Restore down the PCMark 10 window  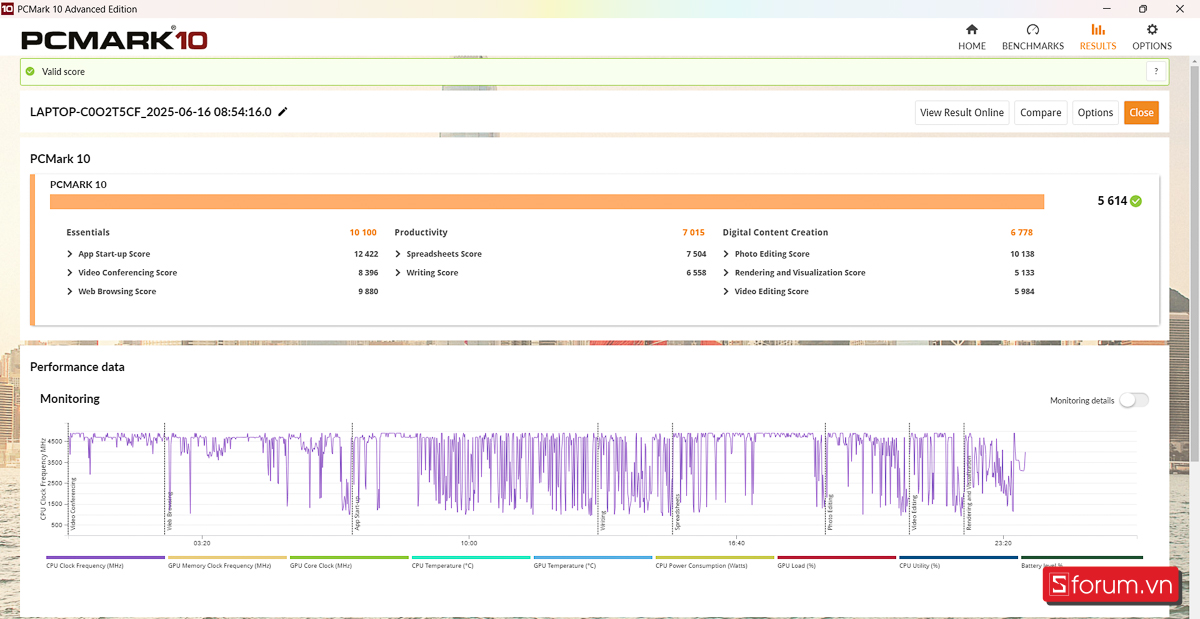pyautogui.click(x=1142, y=9)
